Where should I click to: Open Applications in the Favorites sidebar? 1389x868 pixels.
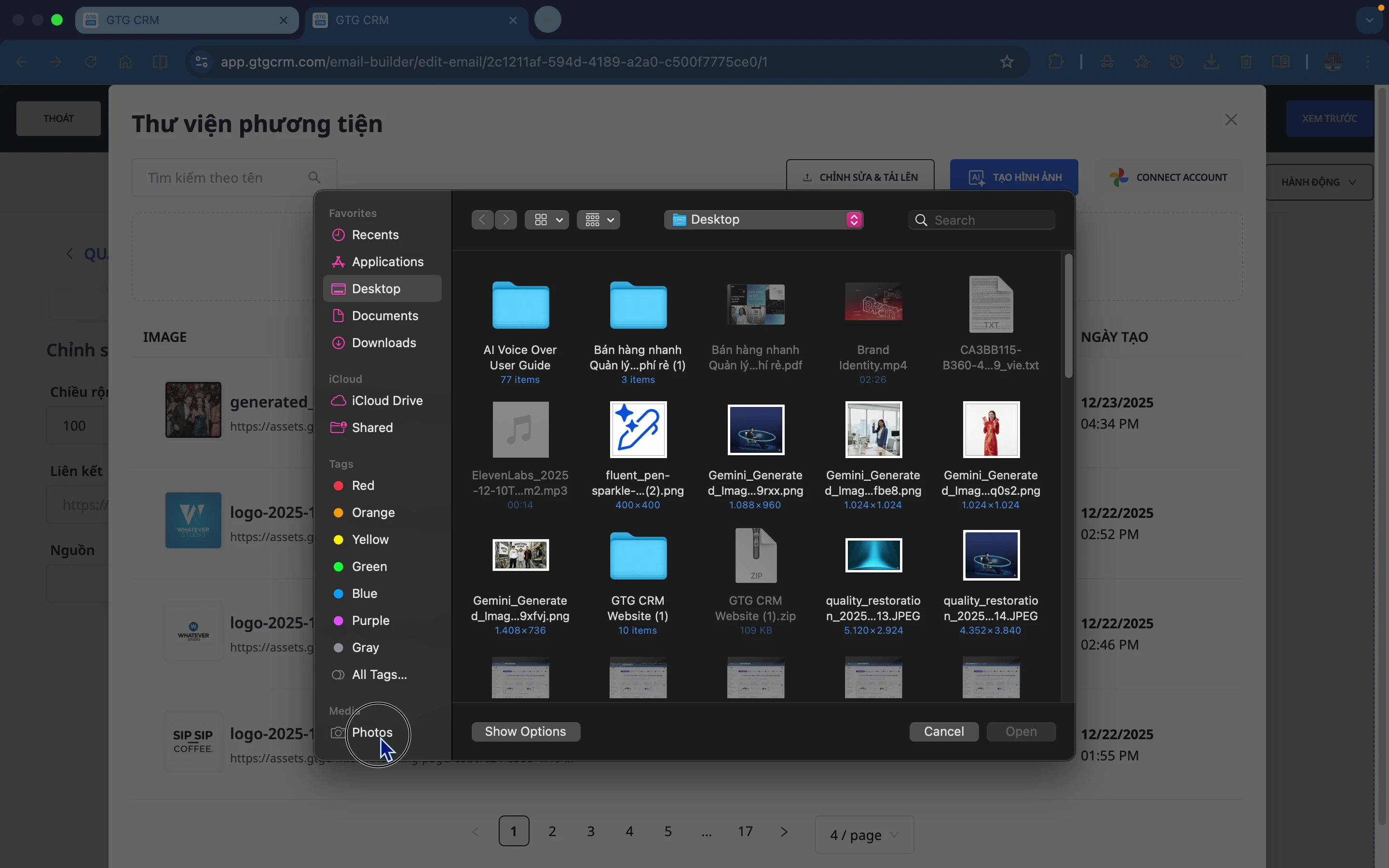[387, 262]
